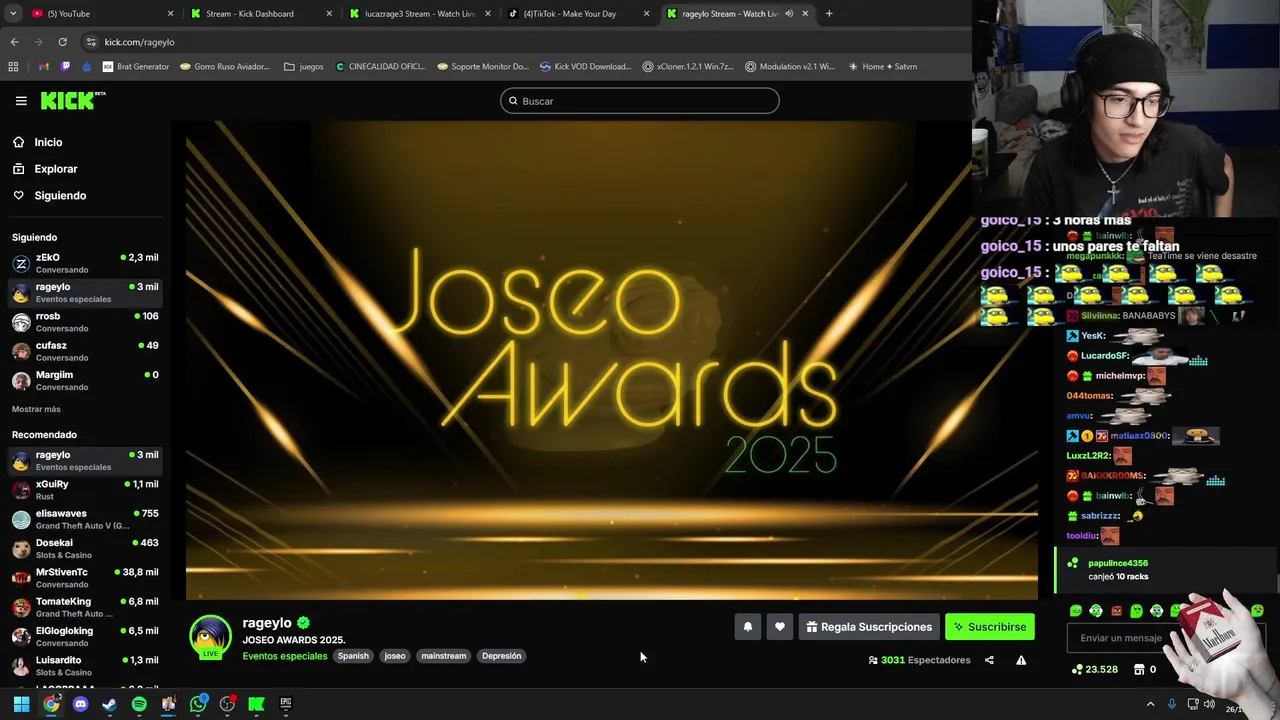Open a new browser tab
Viewport: 1280px width, 720px height.
click(x=829, y=14)
